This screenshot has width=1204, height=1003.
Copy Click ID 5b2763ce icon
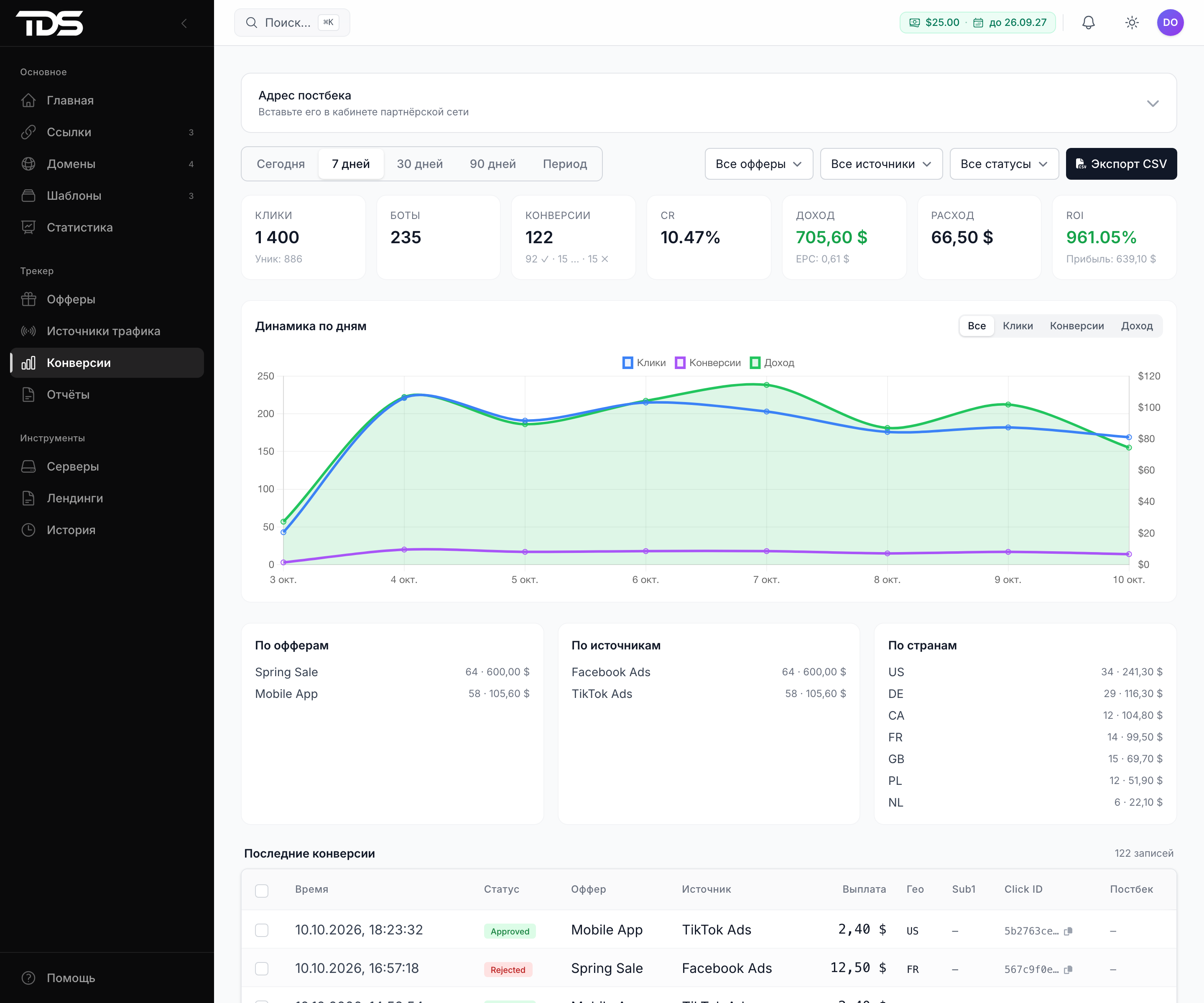[1068, 931]
